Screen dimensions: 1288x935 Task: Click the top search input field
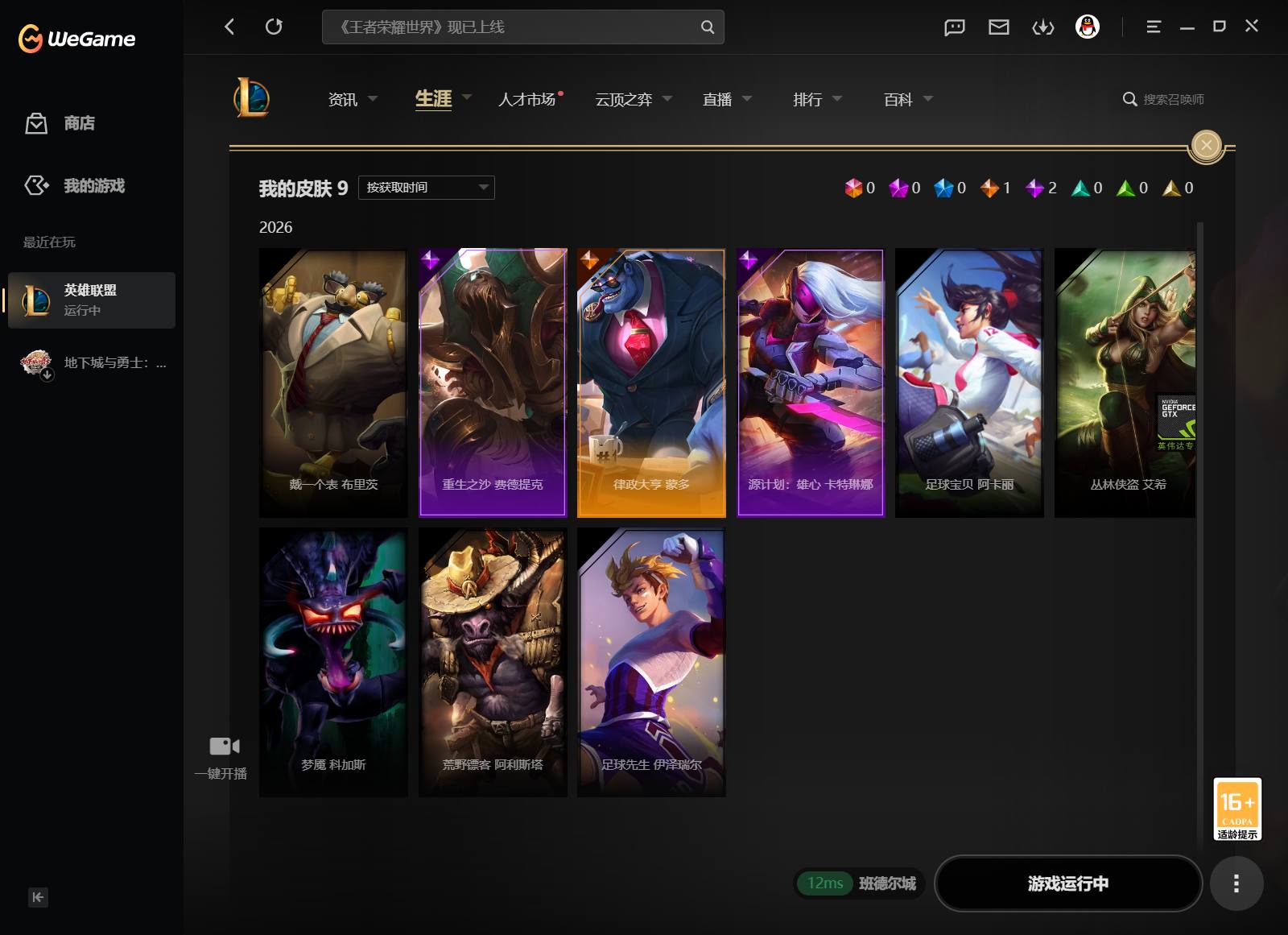523,27
